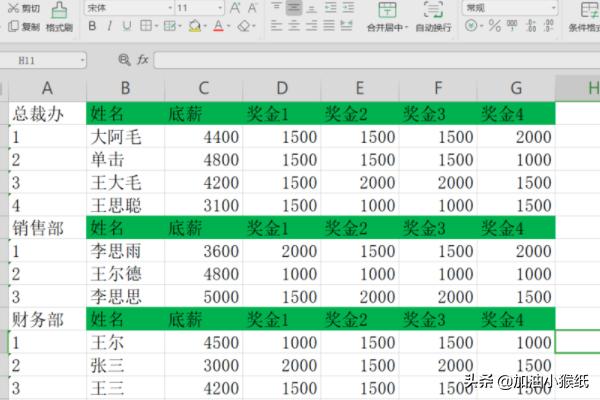This screenshot has width=600, height=400.
Task: Open Conditional Formatting (条件格式)
Action: [x=585, y=17]
